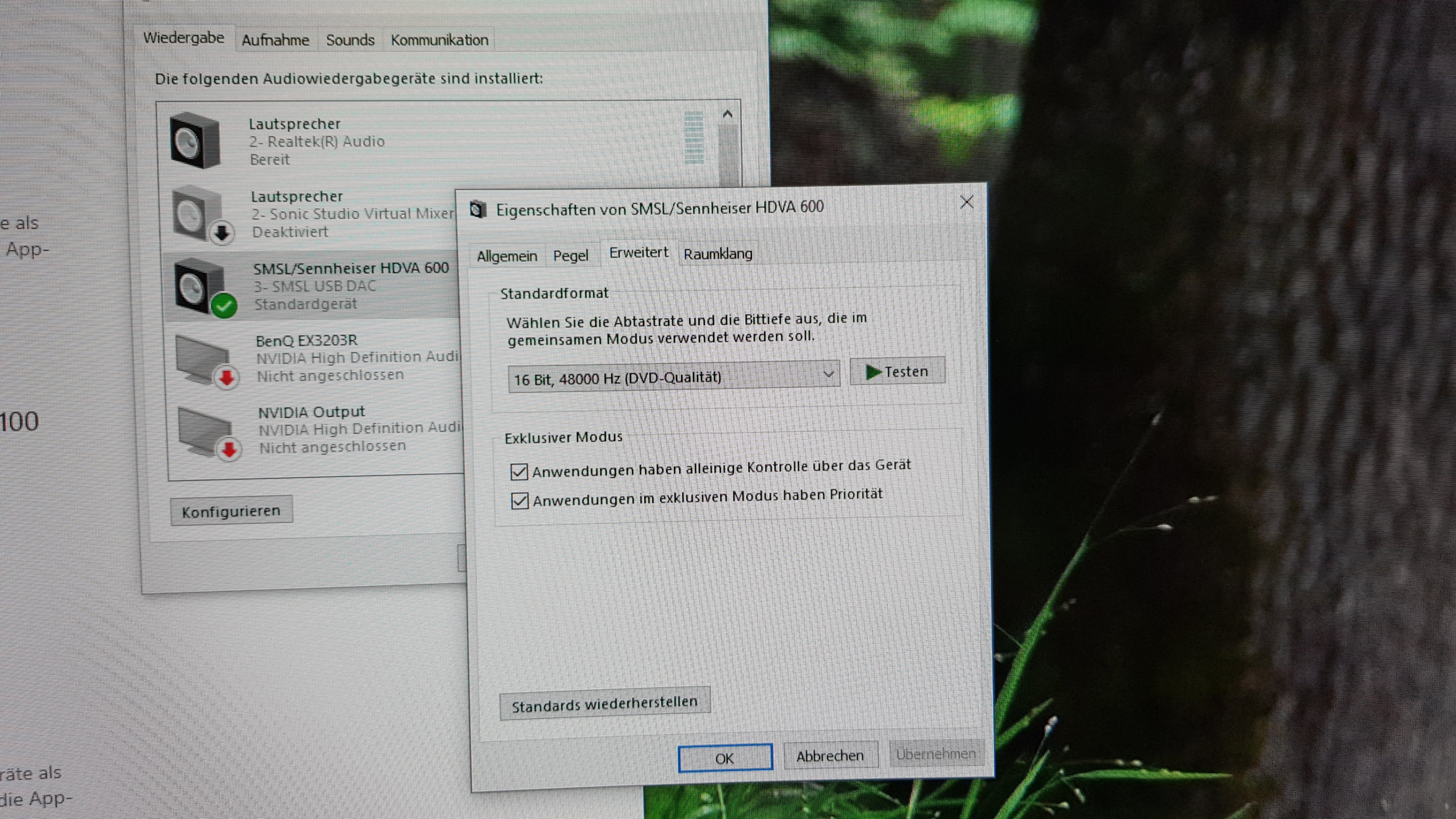The height and width of the screenshot is (819, 1456).
Task: Click Standards wiederherstellen button
Action: [x=604, y=704]
